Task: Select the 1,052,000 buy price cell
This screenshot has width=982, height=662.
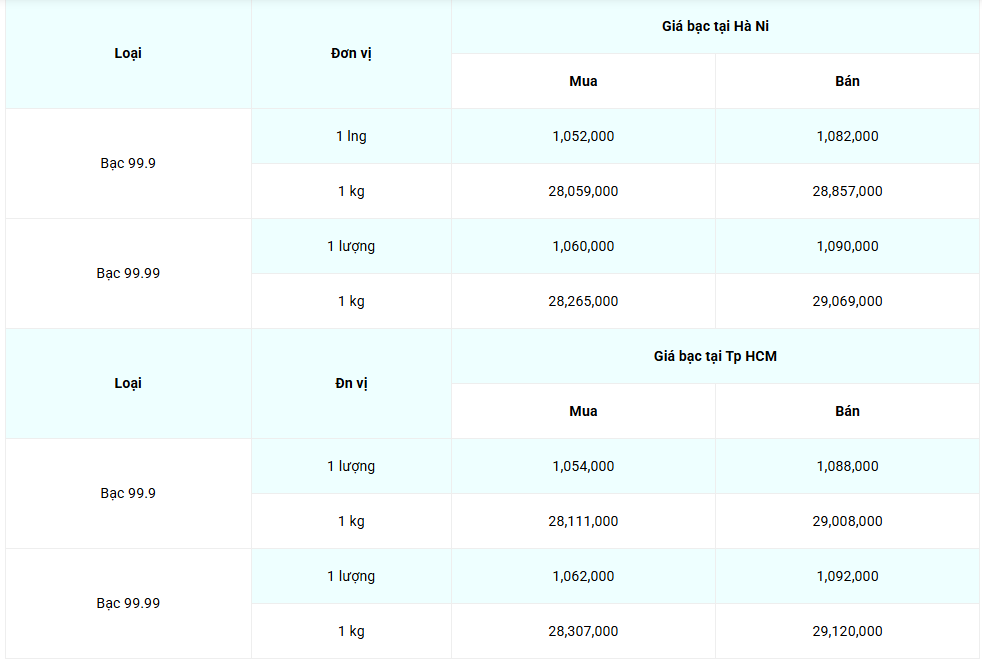Action: [583, 136]
